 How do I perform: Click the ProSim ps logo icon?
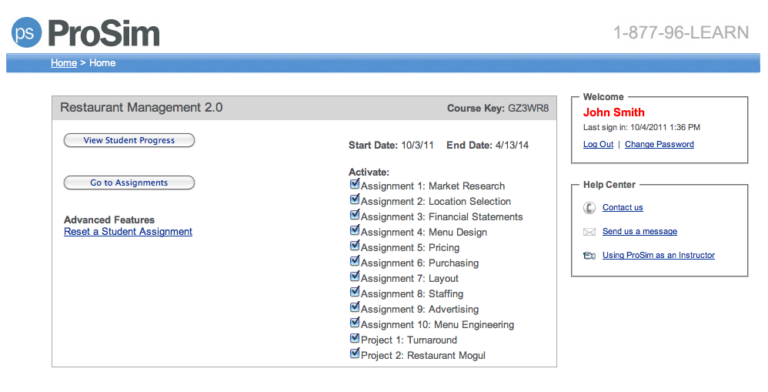coord(26,32)
